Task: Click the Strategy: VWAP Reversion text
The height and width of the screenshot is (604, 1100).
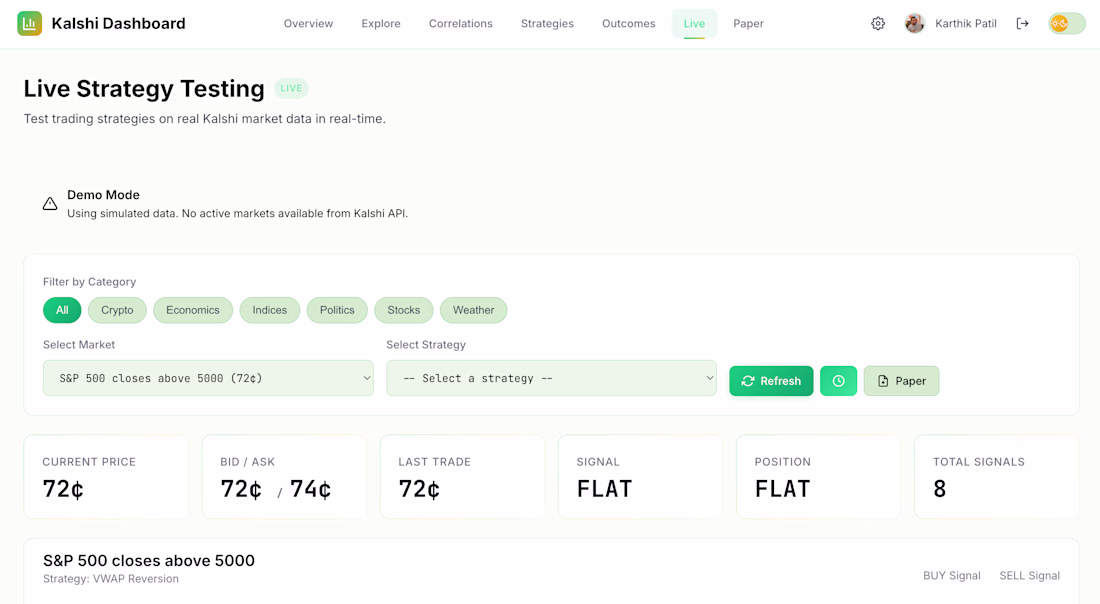Action: click(x=111, y=579)
